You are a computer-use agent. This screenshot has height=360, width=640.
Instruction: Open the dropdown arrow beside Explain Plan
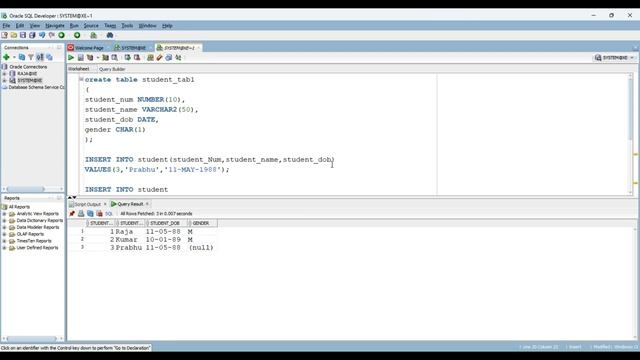98,58
